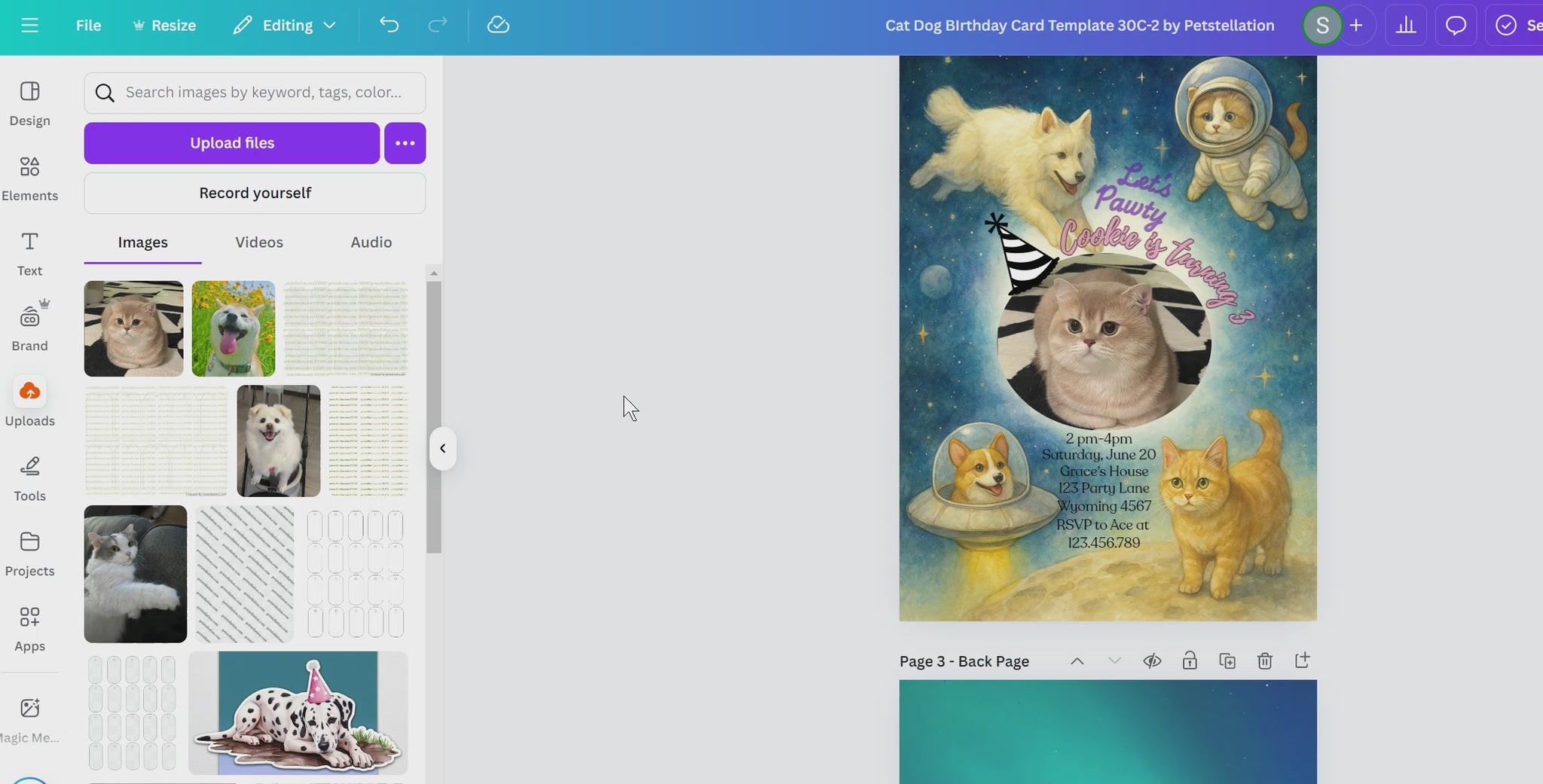The width and height of the screenshot is (1543, 784).
Task: Open the analytics bar chart icon
Action: [x=1406, y=25]
